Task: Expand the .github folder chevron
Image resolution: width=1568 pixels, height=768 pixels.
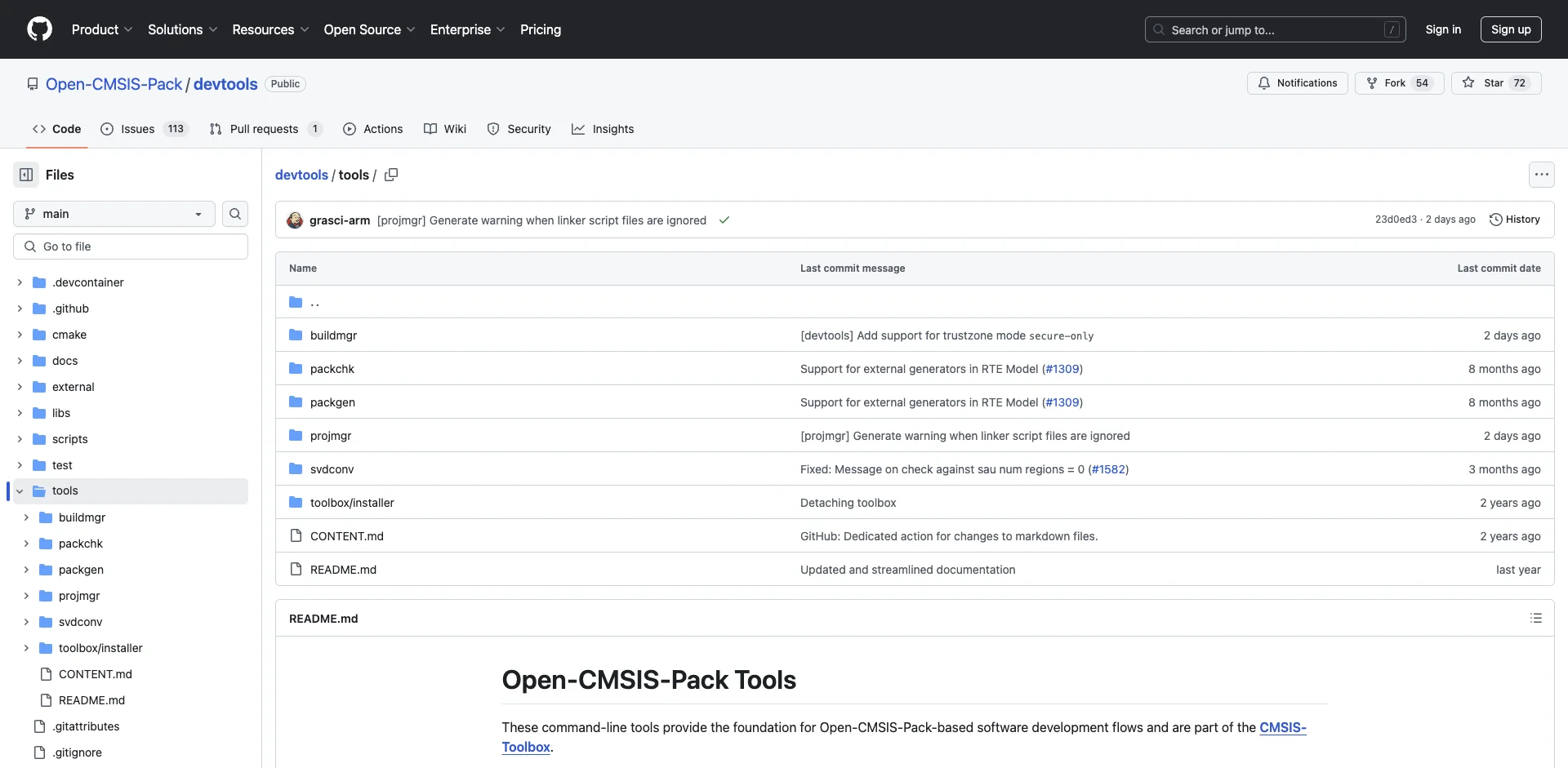Action: click(x=20, y=309)
